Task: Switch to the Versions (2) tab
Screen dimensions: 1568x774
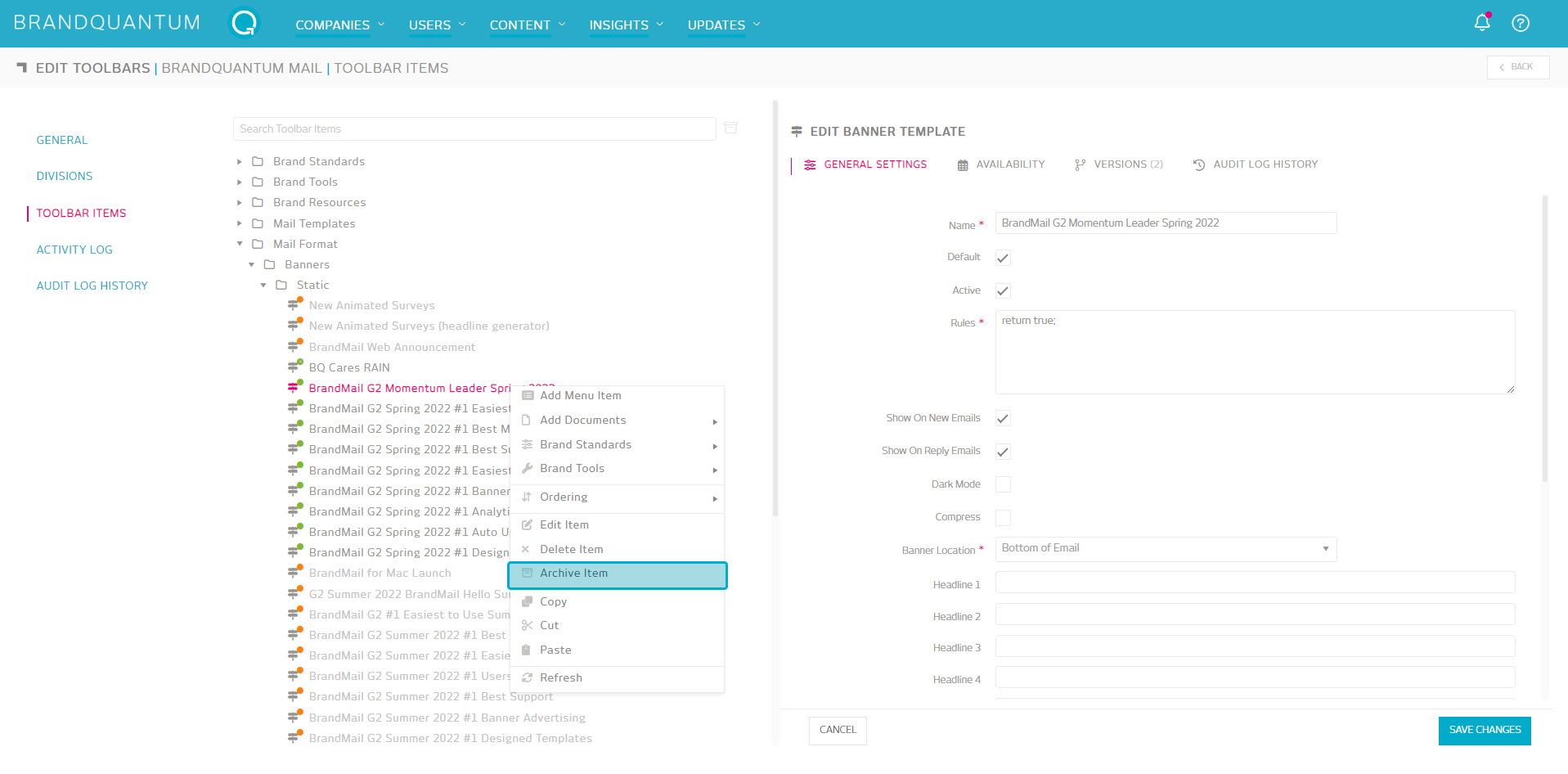Action: 1118,164
